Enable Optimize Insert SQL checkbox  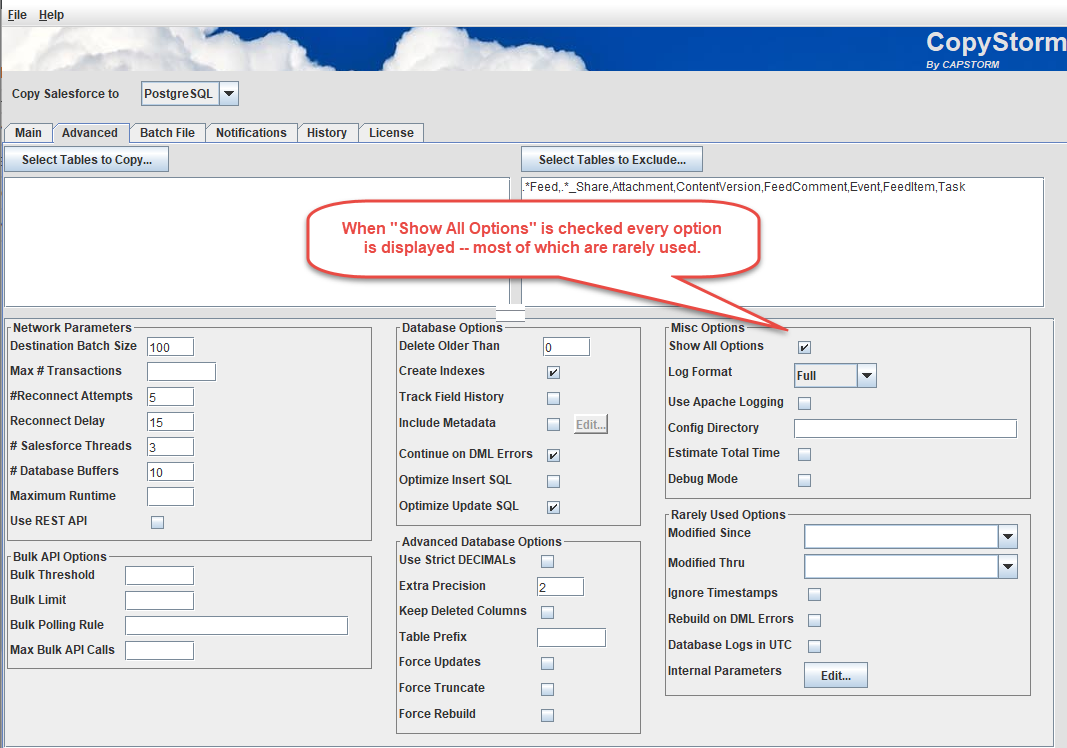point(553,481)
